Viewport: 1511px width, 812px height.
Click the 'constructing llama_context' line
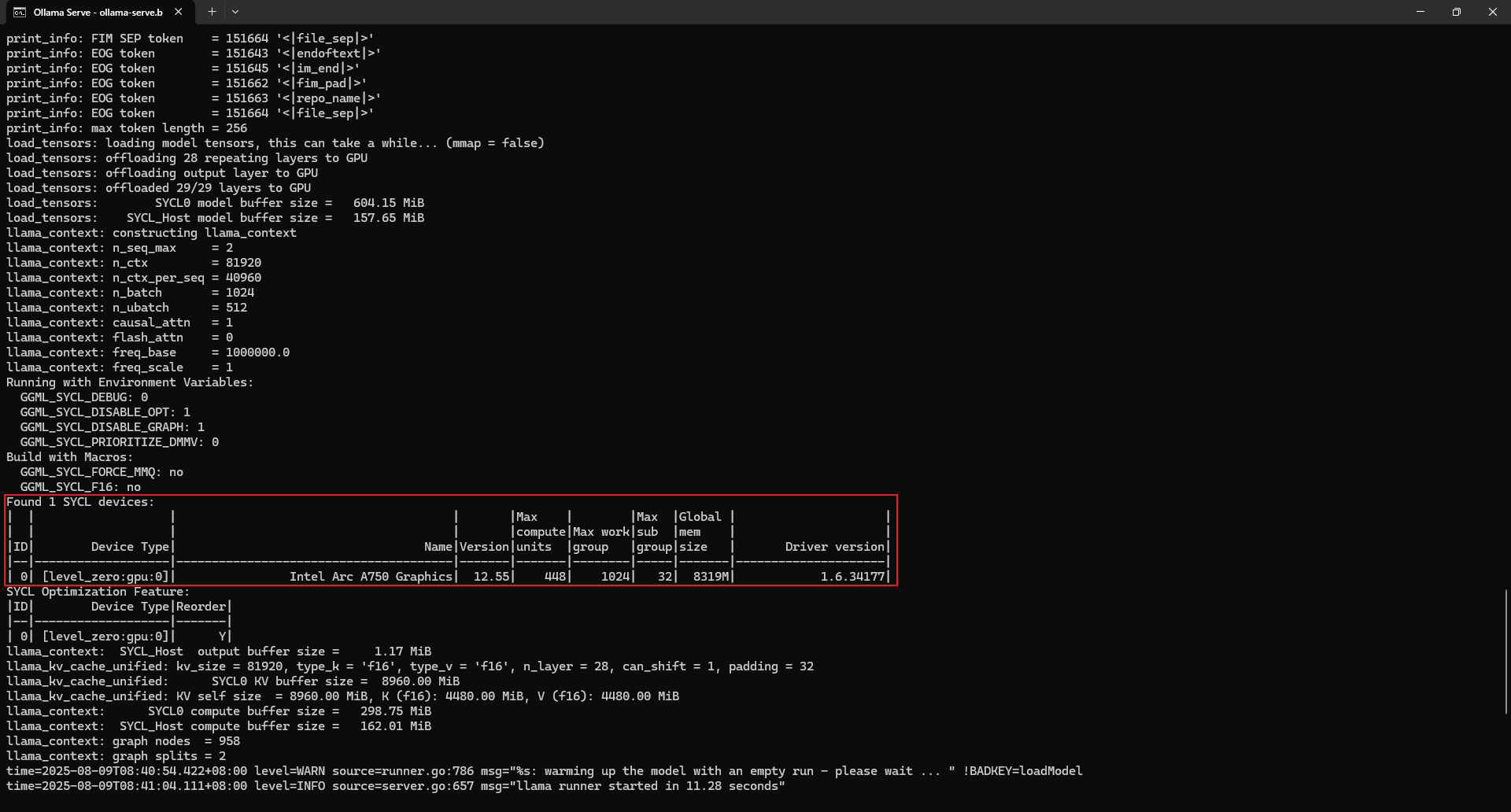point(151,233)
